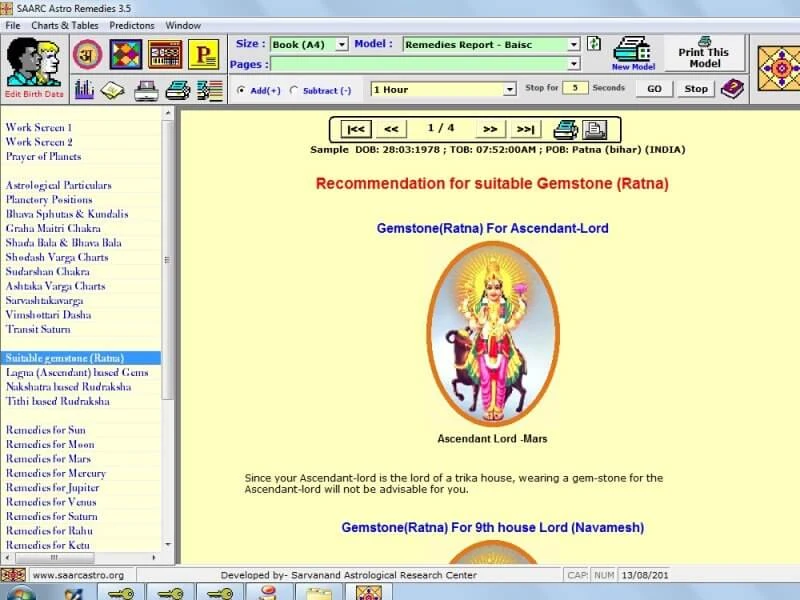Screen dimensions: 800x600
Task: Print page using navigation bar printer icon
Action: (x=565, y=130)
